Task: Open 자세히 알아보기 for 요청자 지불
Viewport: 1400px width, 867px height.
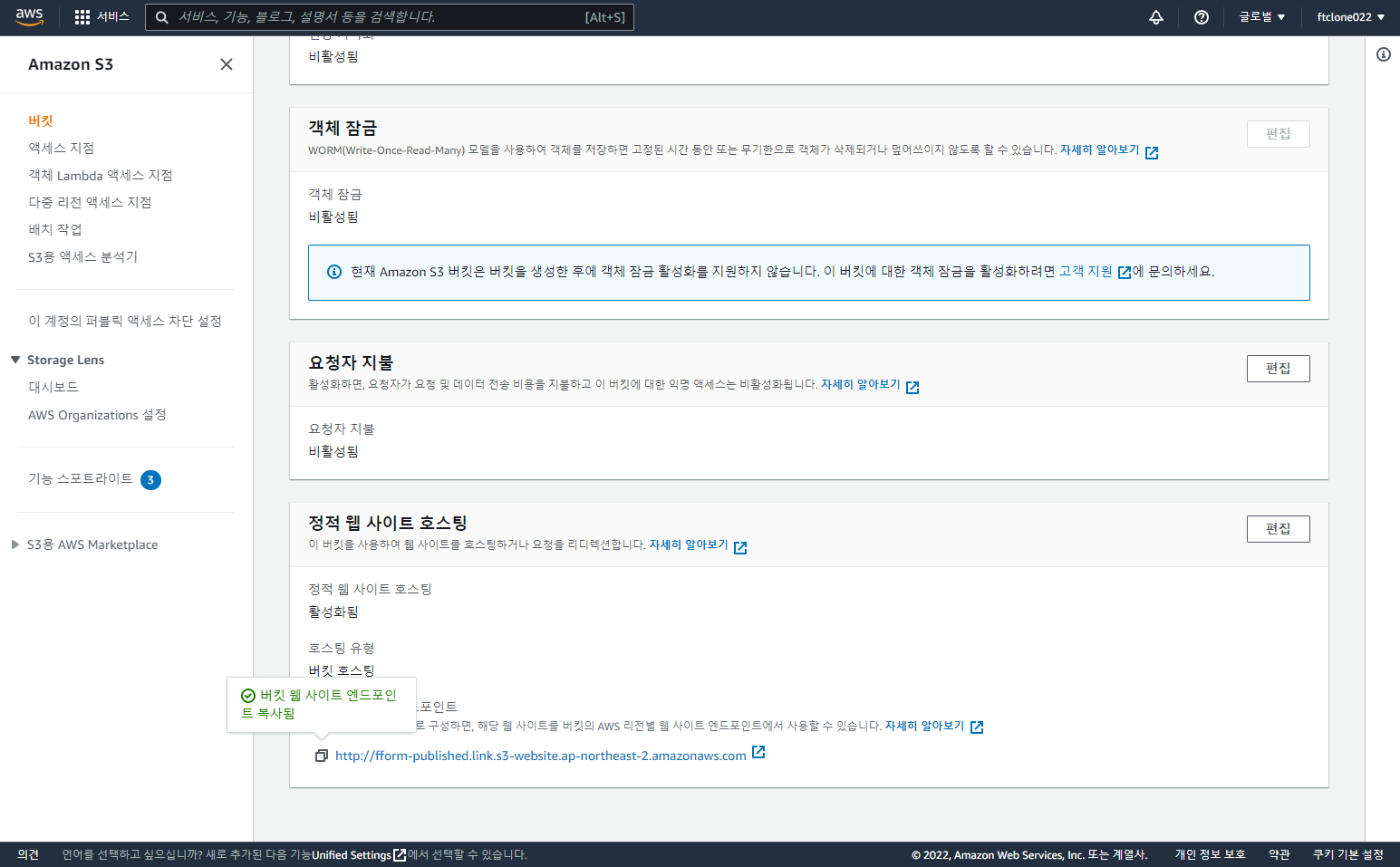Action: click(x=860, y=385)
